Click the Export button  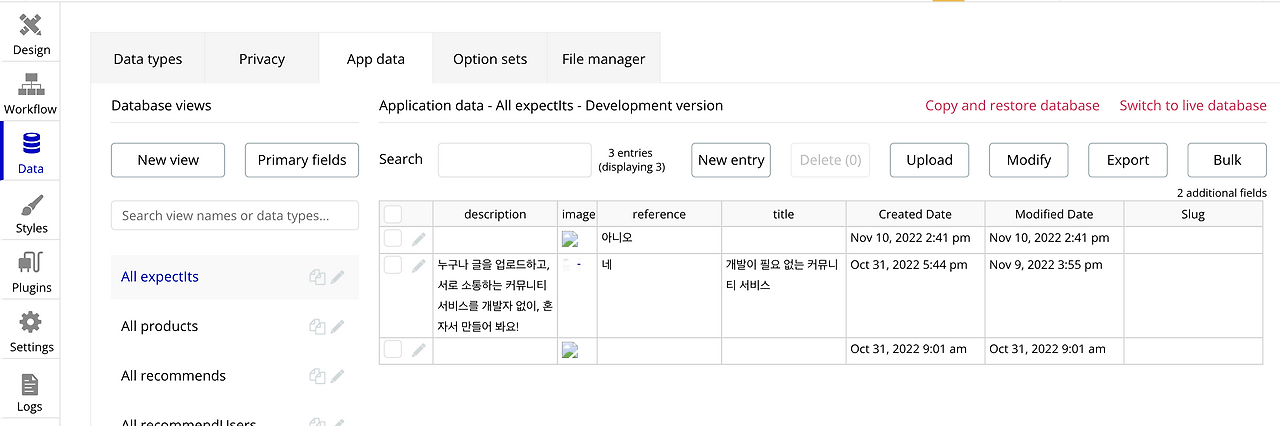pyautogui.click(x=1128, y=160)
